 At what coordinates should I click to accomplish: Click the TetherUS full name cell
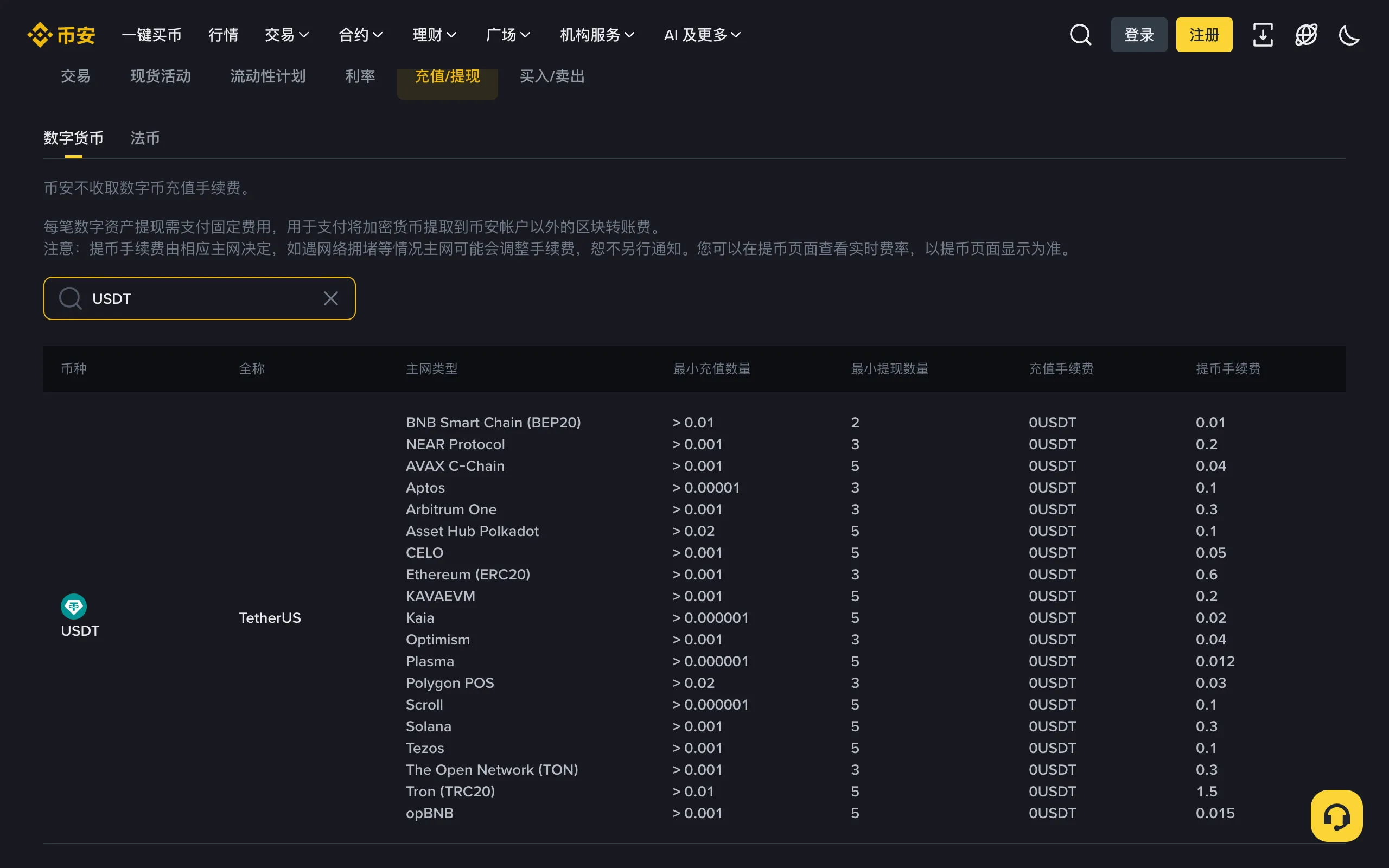[270, 618]
